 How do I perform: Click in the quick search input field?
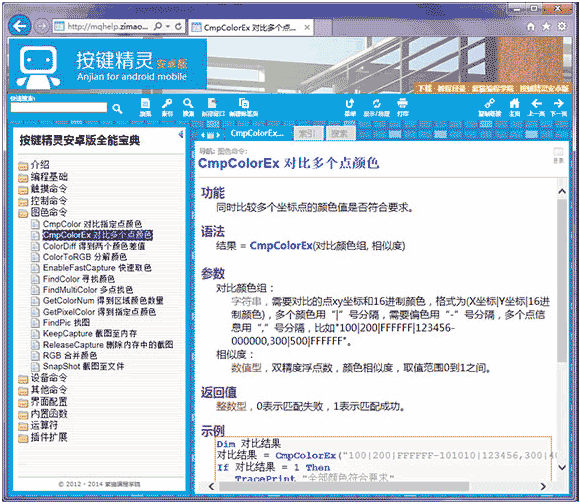tap(59, 107)
